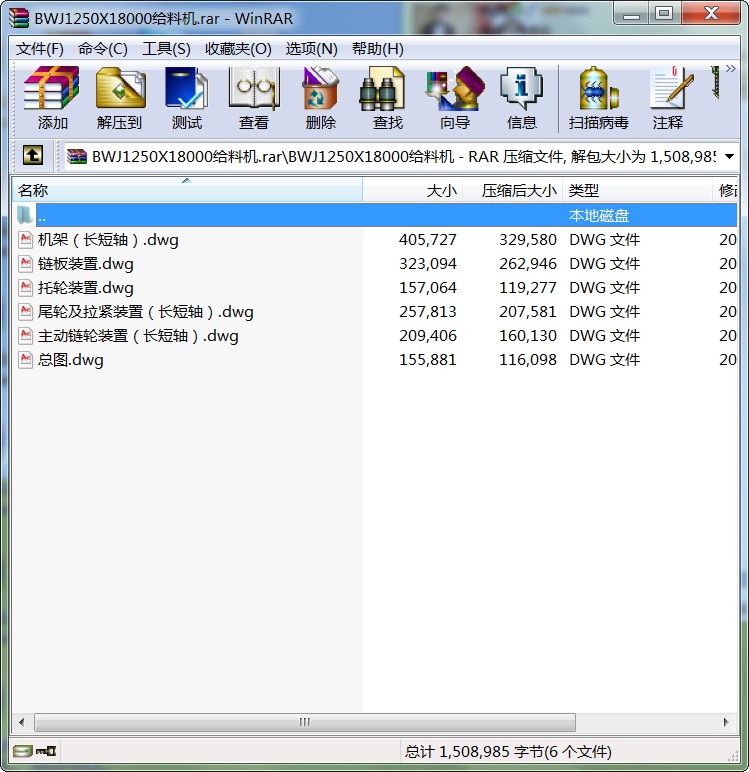Open the 收藏夹(O) menu

click(x=238, y=49)
